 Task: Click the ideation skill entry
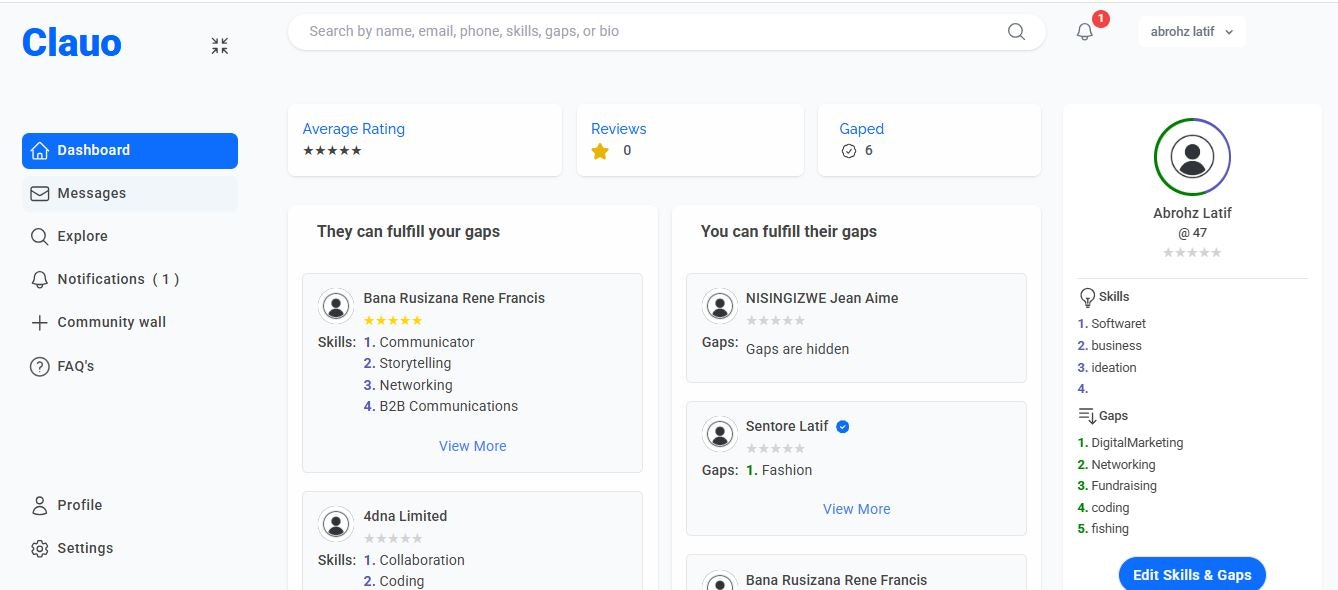coord(1114,368)
